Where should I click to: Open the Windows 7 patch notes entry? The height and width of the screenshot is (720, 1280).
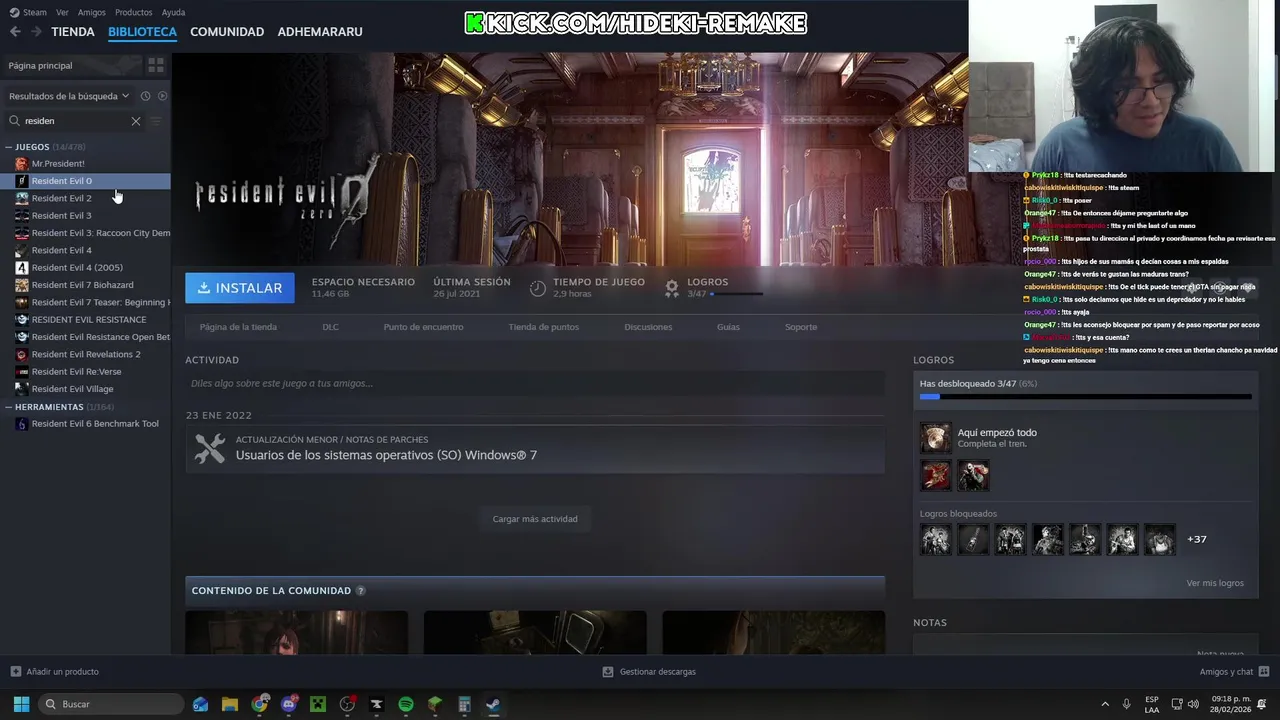tap(535, 448)
